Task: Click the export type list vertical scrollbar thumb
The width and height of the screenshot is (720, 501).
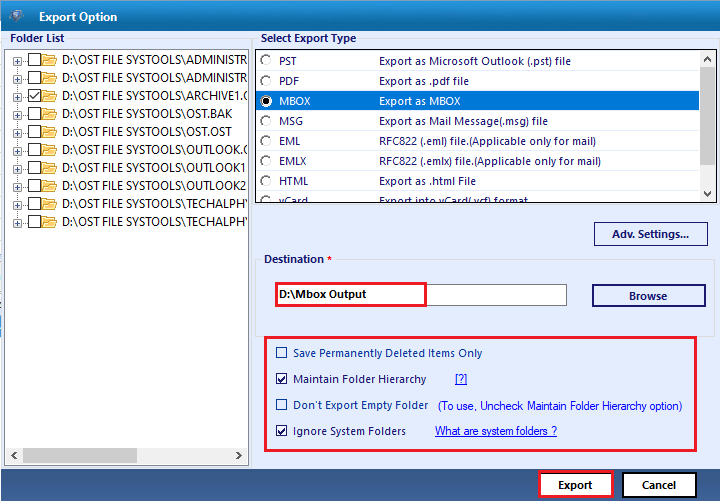Action: pos(708,115)
